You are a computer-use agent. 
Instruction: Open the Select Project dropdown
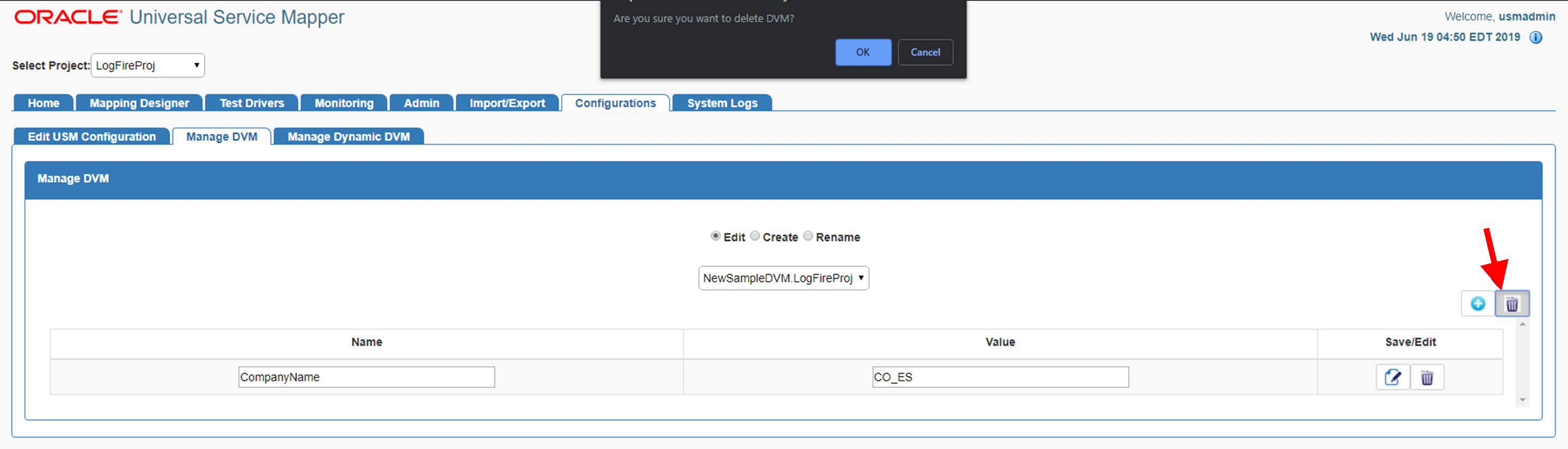pos(148,65)
